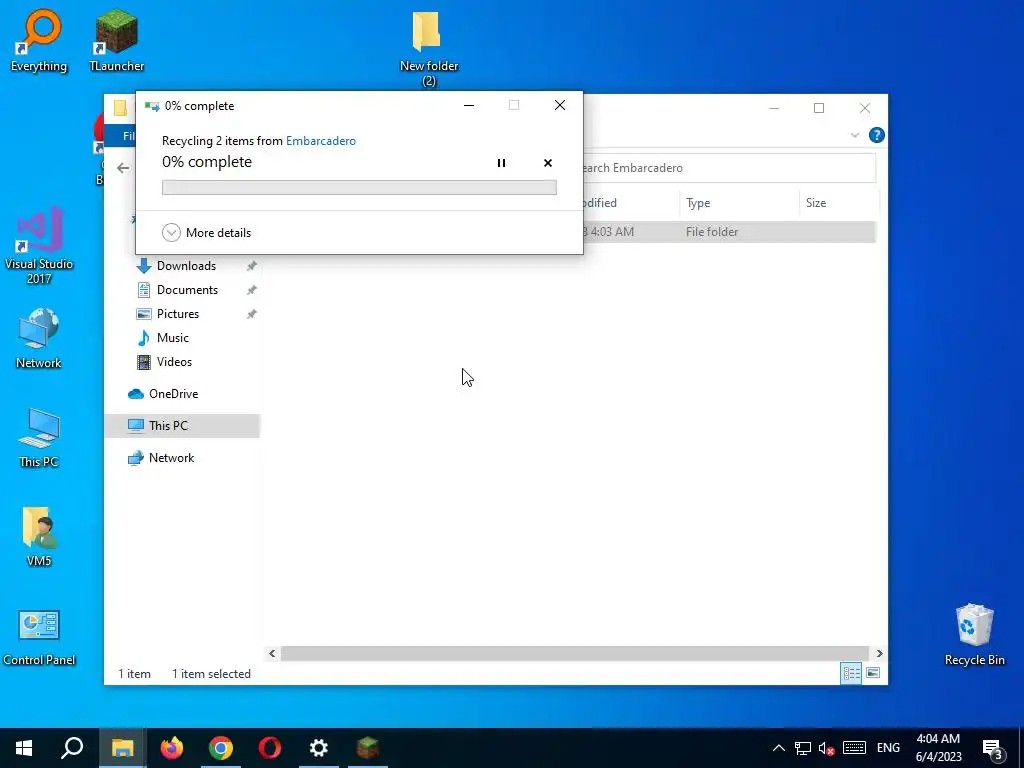Open the notification center icon

point(992,748)
